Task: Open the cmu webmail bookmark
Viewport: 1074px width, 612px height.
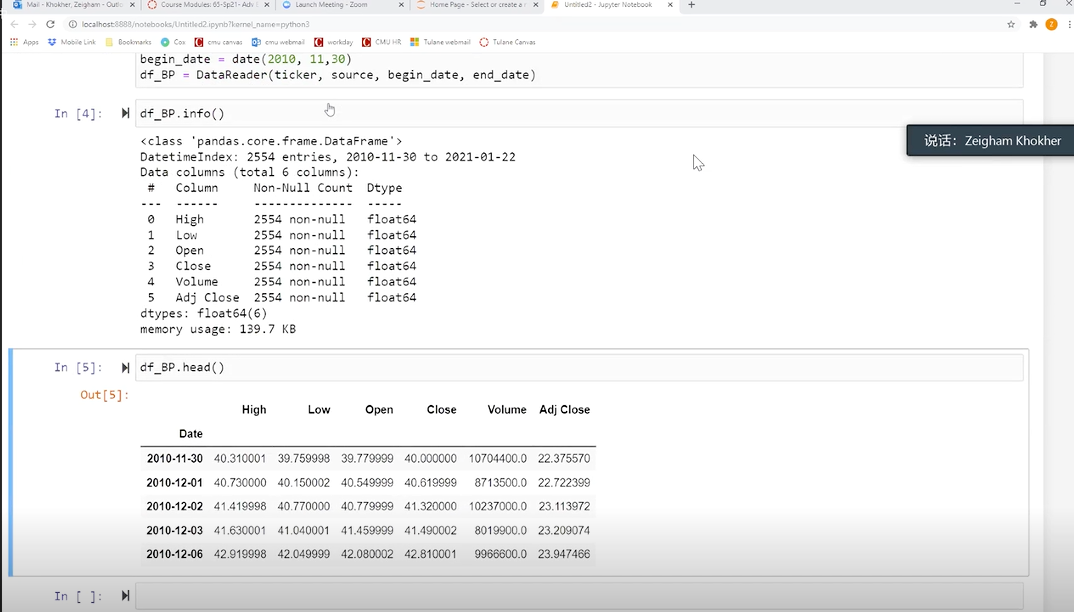Action: tap(278, 42)
